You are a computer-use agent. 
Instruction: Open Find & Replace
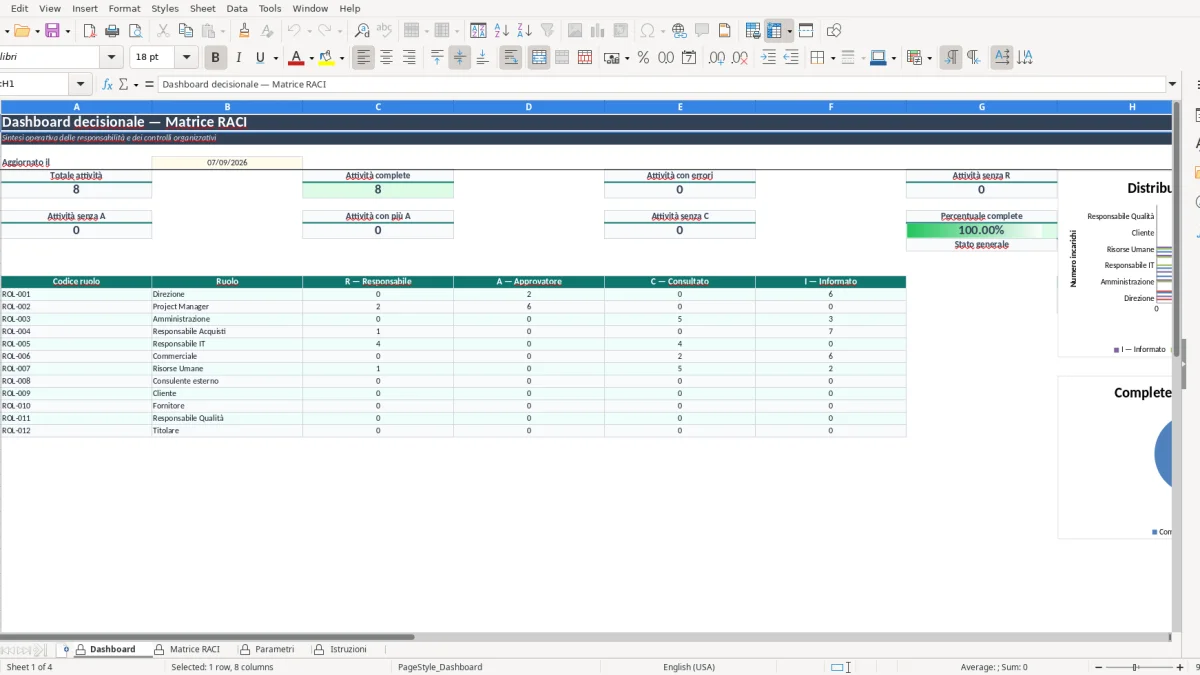point(362,31)
